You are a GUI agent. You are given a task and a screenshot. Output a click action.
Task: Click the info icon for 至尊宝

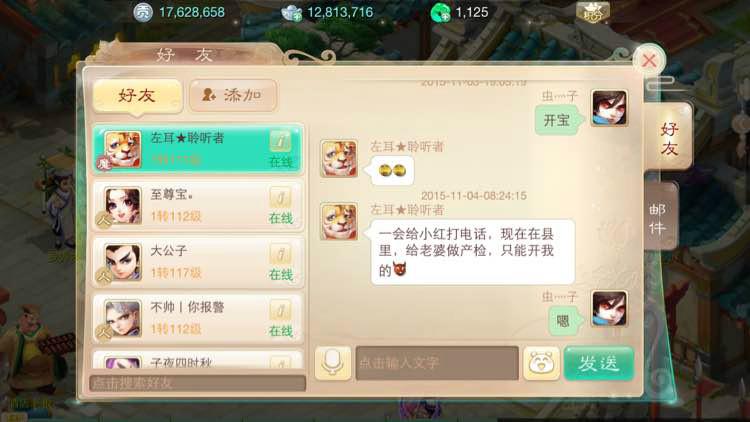point(280,197)
